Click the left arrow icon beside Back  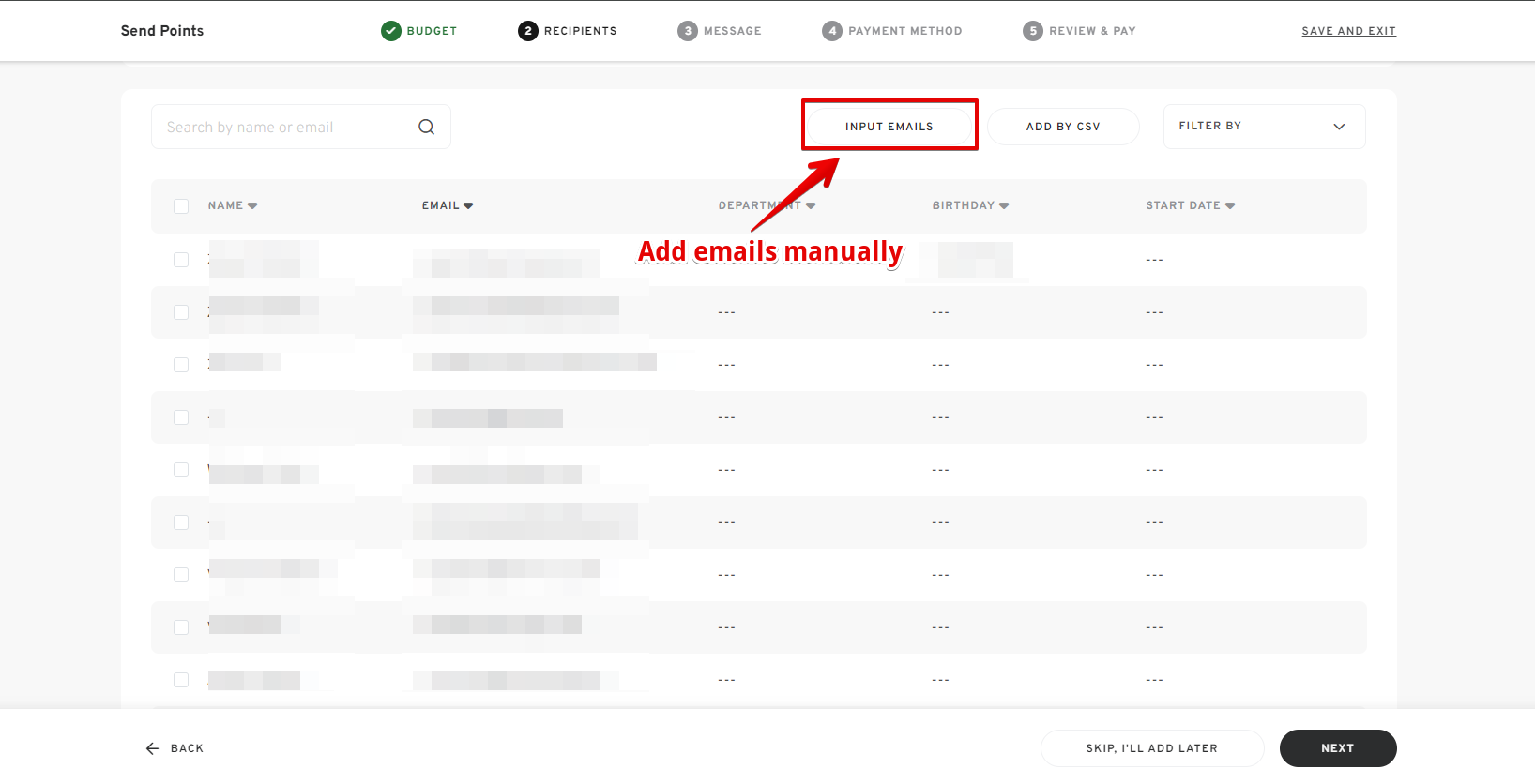click(153, 748)
